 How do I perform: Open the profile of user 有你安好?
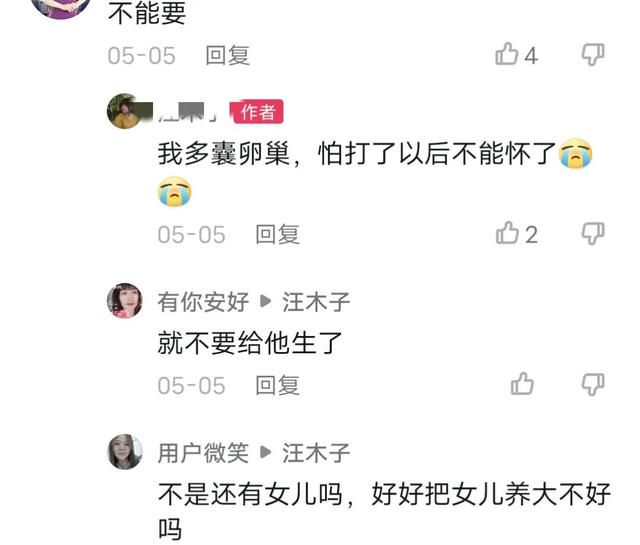point(203,302)
